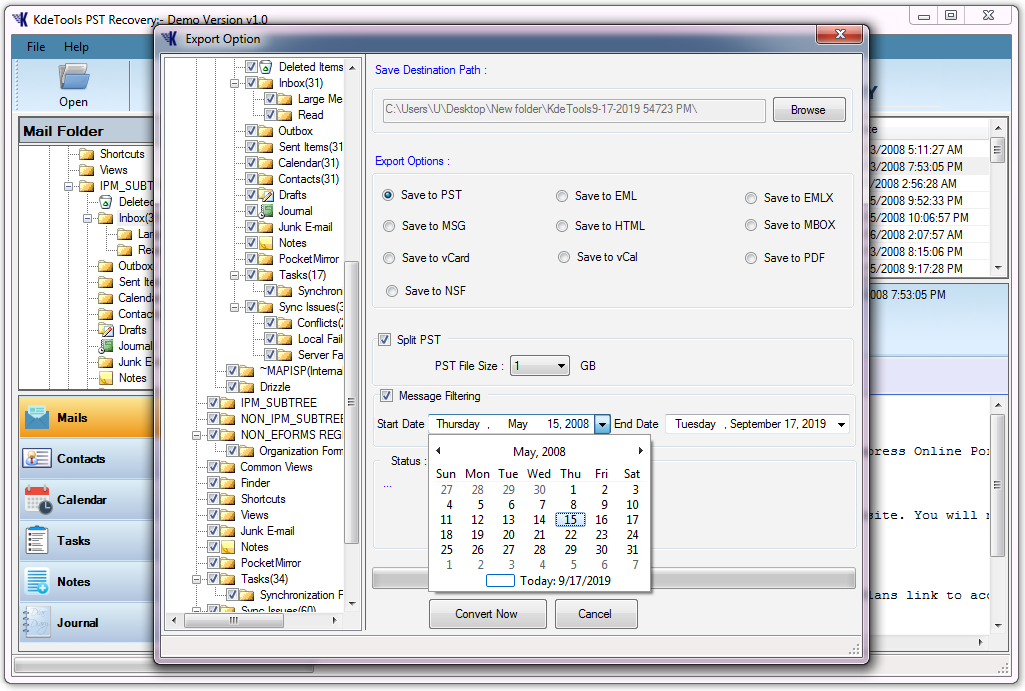
Task: Click the May, 2008 calendar month header
Action: pos(539,452)
